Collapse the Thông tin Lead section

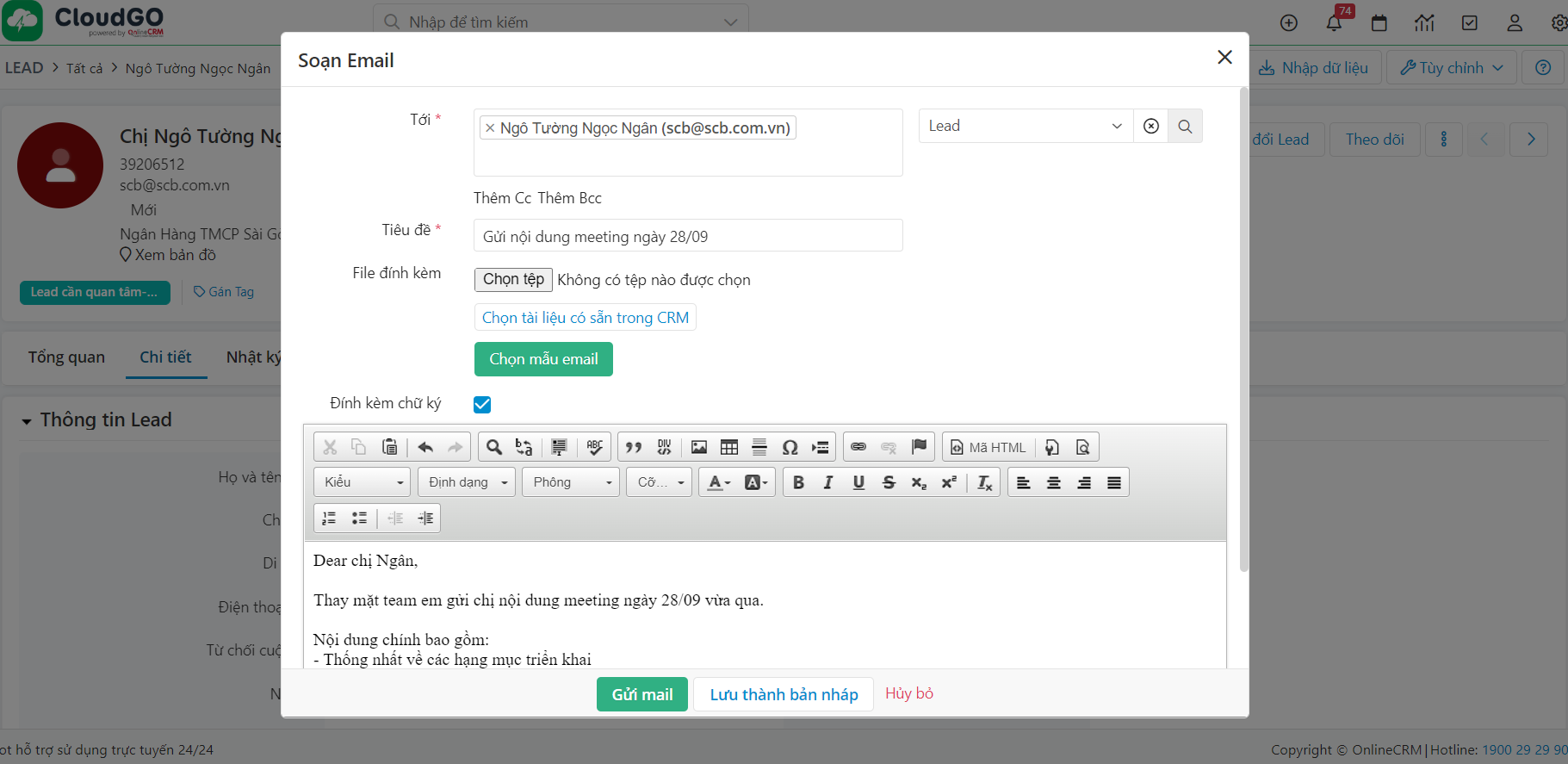(x=27, y=421)
